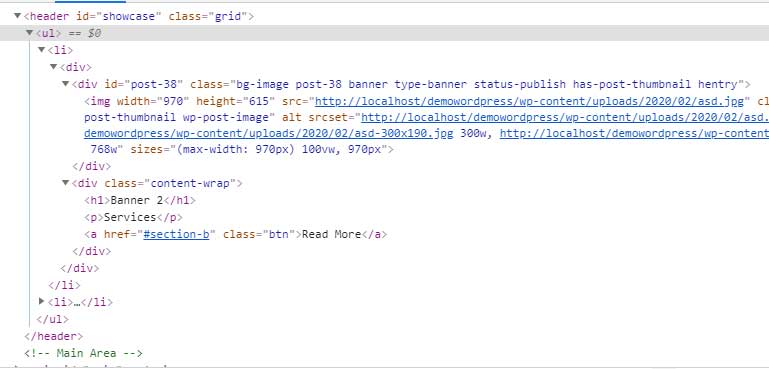
Task: Select the Main Area comment
Action: (x=83, y=353)
